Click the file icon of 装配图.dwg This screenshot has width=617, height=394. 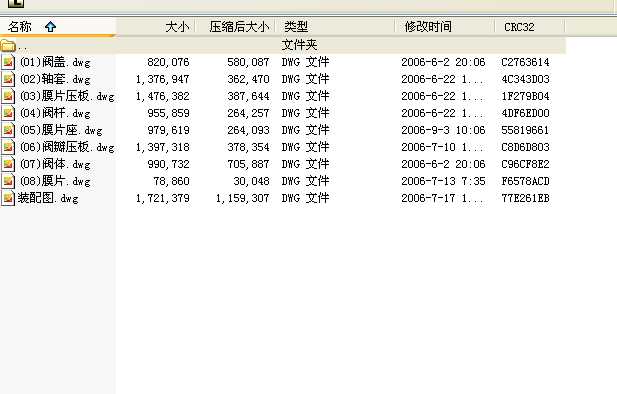click(8, 198)
